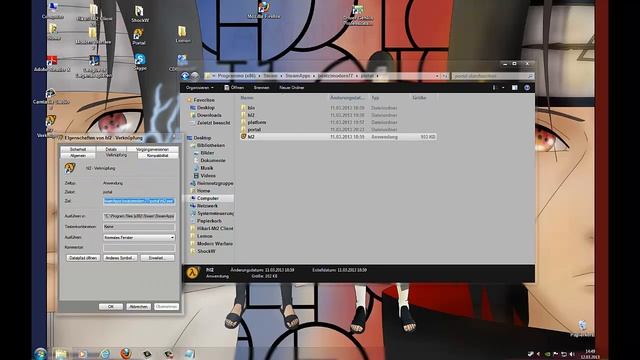640x360 pixels.
Task: Toggle the Explorer preview pane icon
Action: click(x=514, y=87)
